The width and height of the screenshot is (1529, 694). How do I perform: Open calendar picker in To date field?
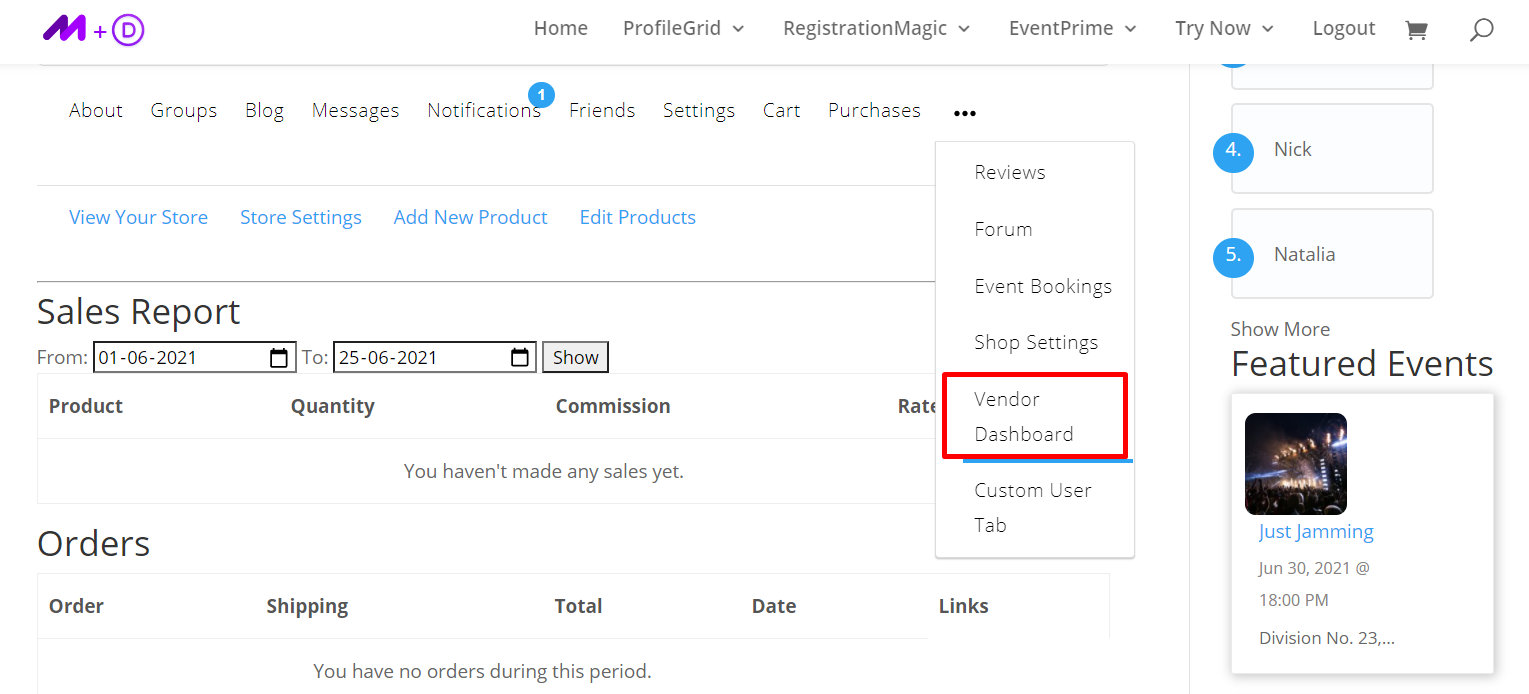[519, 358]
